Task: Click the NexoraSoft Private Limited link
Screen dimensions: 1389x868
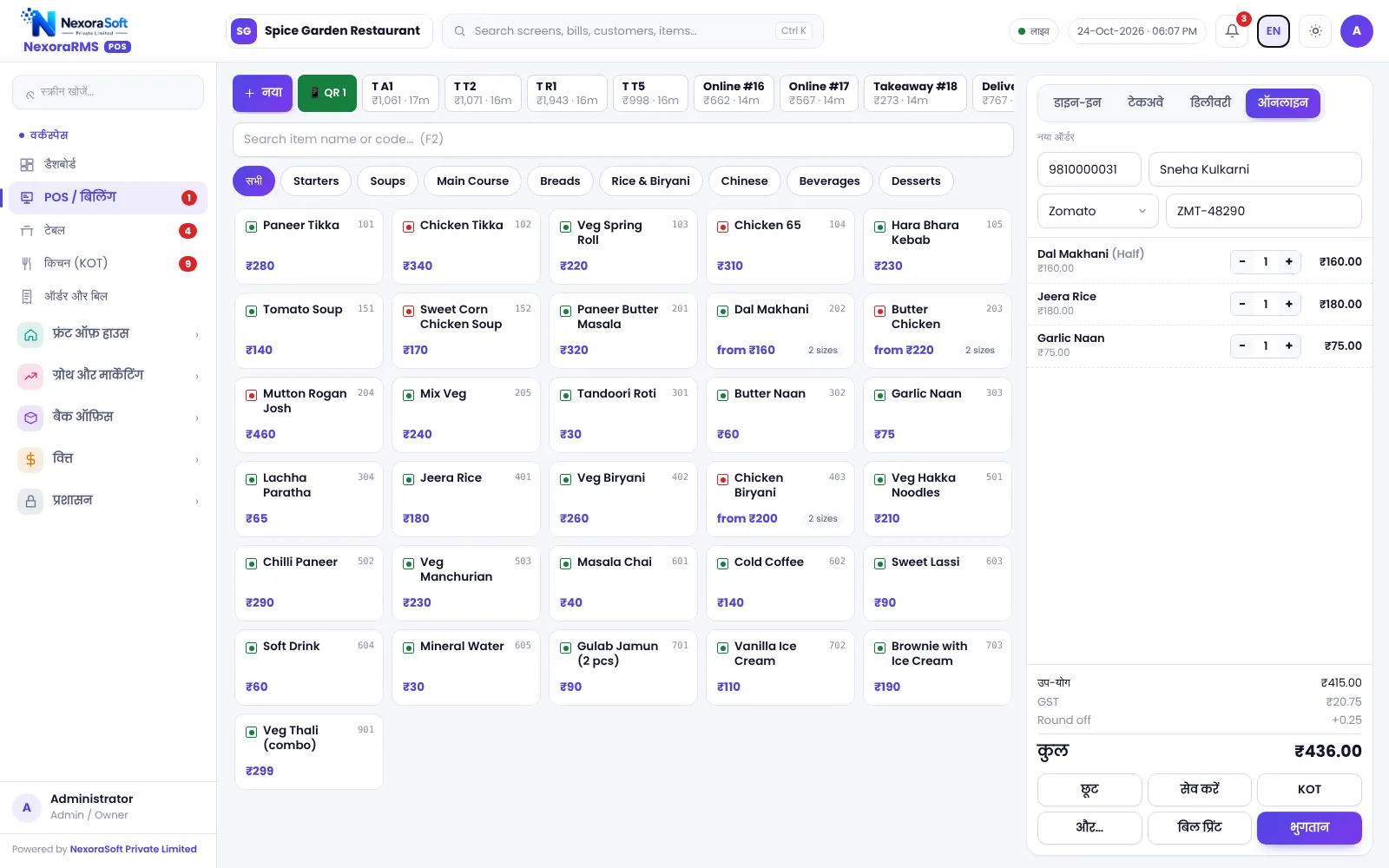Action: (133, 850)
